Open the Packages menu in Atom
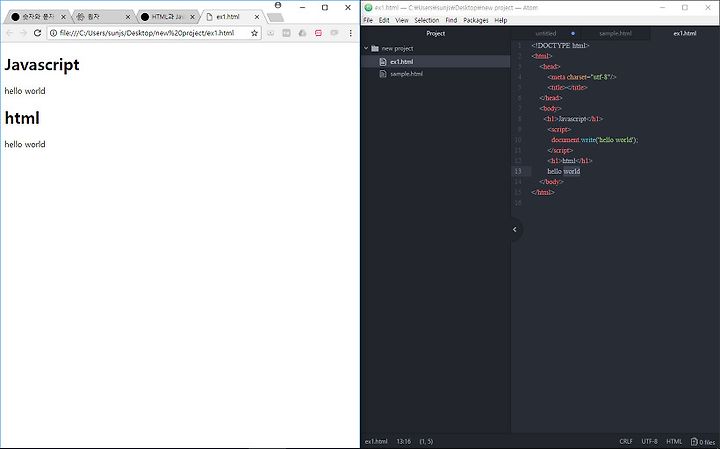720x449 pixels. coord(476,20)
